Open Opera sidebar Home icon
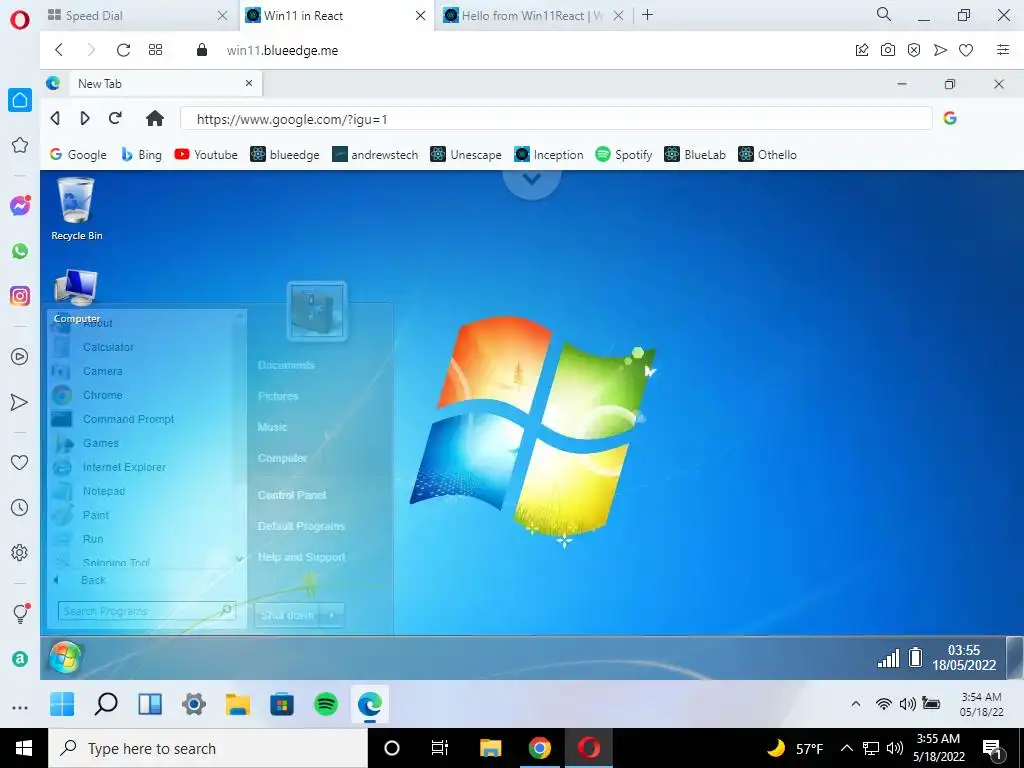1024x768 pixels. coord(20,100)
